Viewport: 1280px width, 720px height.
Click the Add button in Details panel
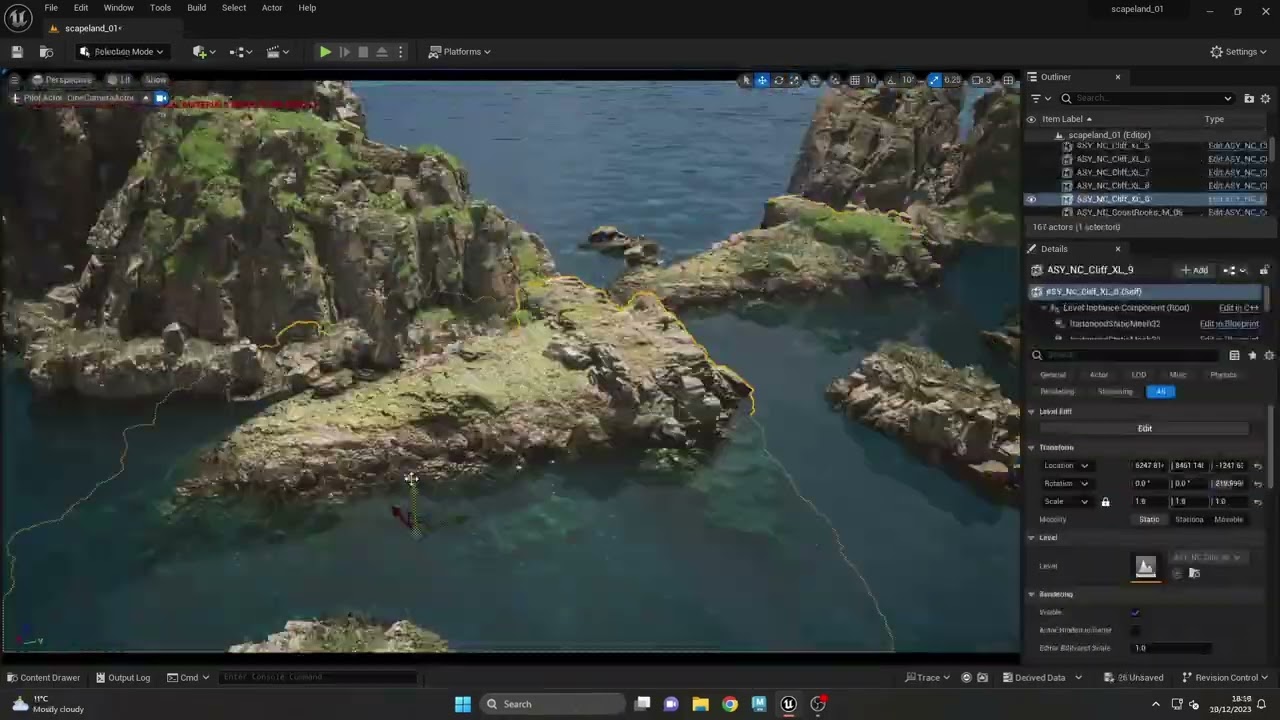coord(1195,270)
